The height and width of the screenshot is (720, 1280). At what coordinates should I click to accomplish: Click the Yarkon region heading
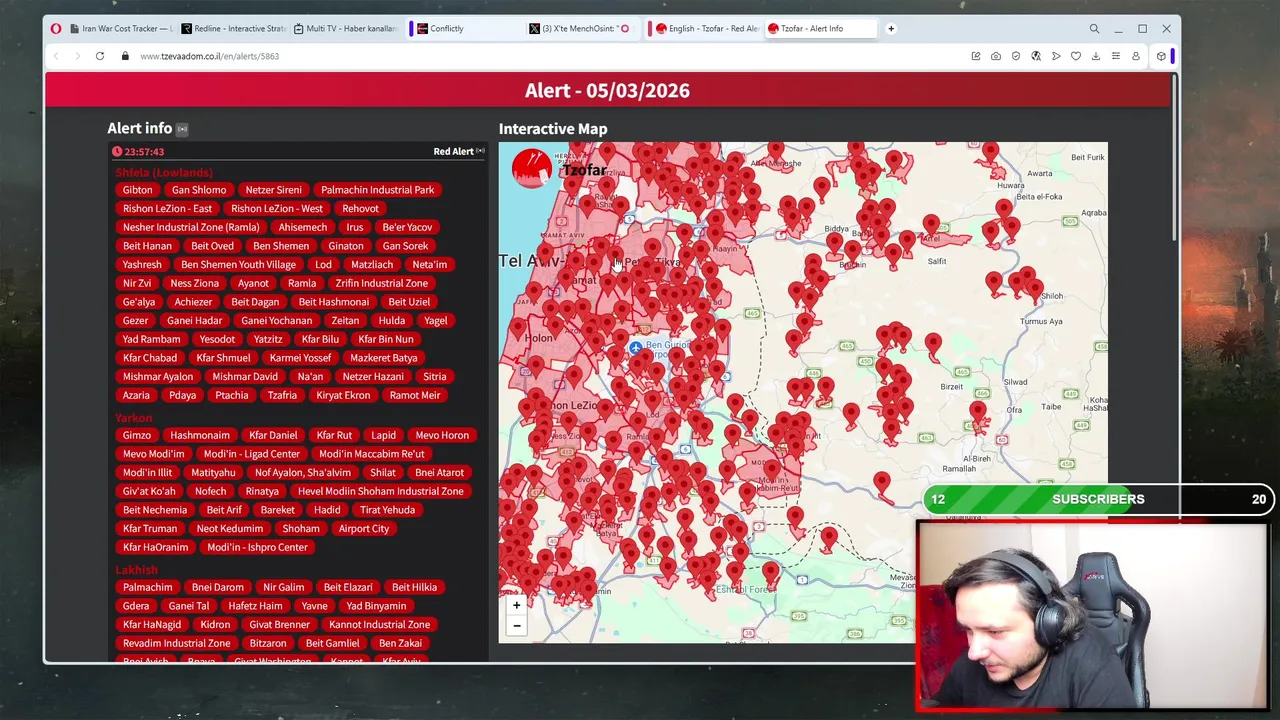click(134, 418)
